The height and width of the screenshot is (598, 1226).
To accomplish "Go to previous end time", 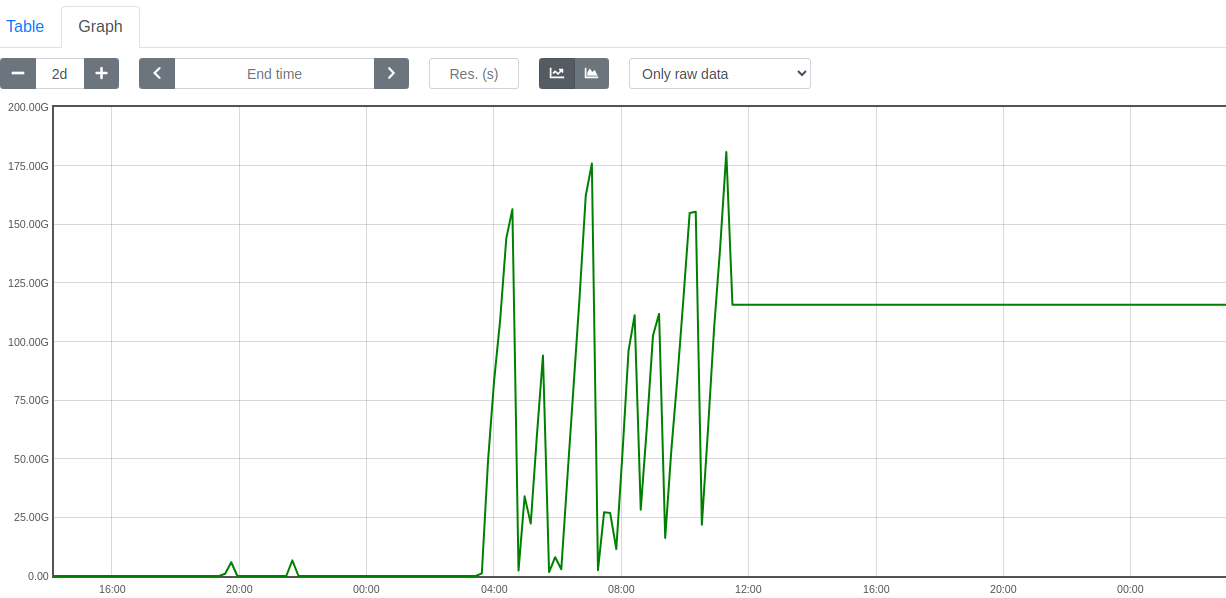I will click(x=157, y=73).
